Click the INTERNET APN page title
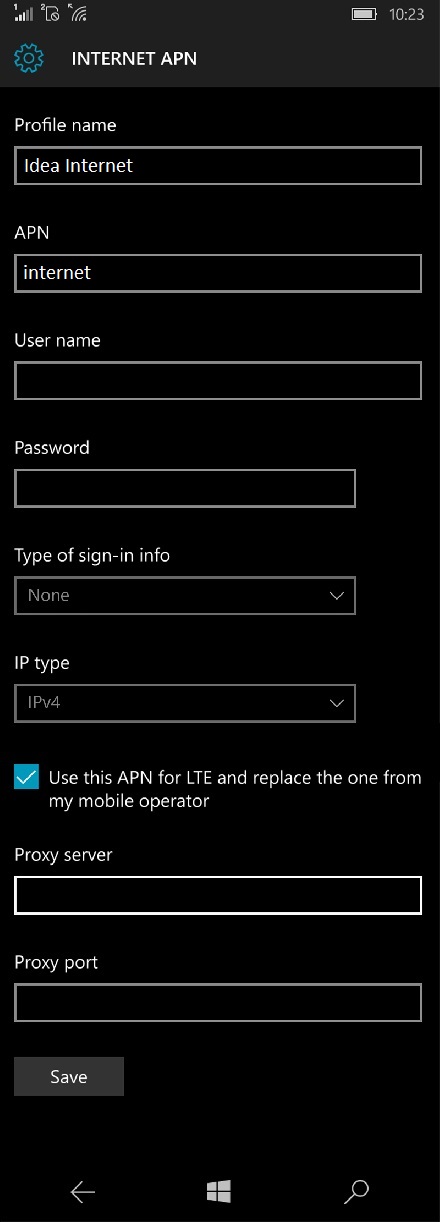Viewport: 440px width, 1222px height. (x=134, y=59)
